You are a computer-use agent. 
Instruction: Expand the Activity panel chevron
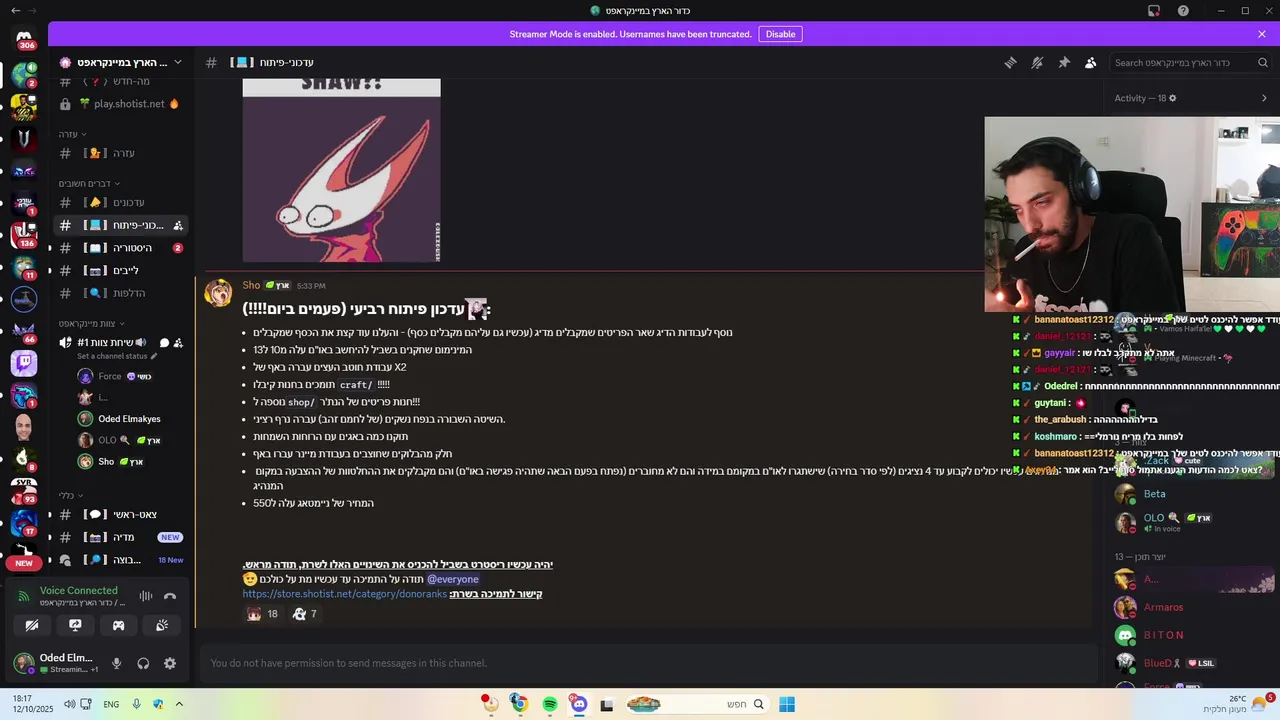pos(1264,98)
